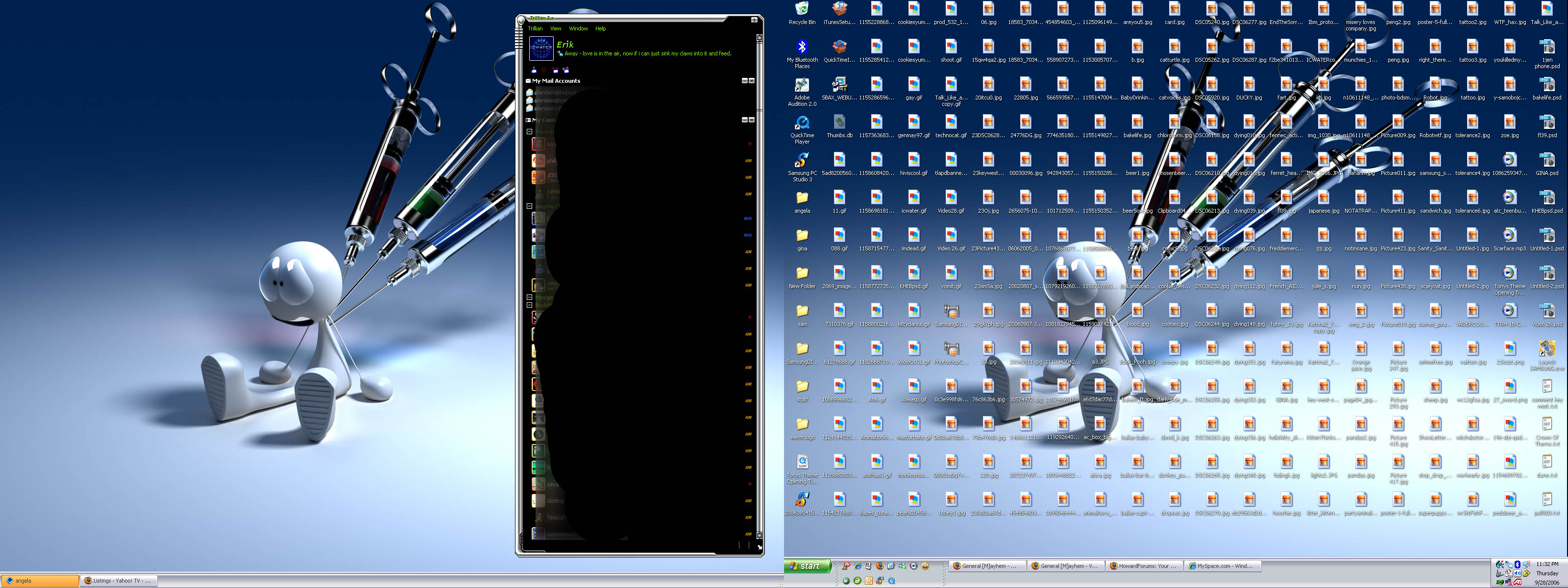Open Internet Explorer from Quick Launch

click(x=857, y=566)
